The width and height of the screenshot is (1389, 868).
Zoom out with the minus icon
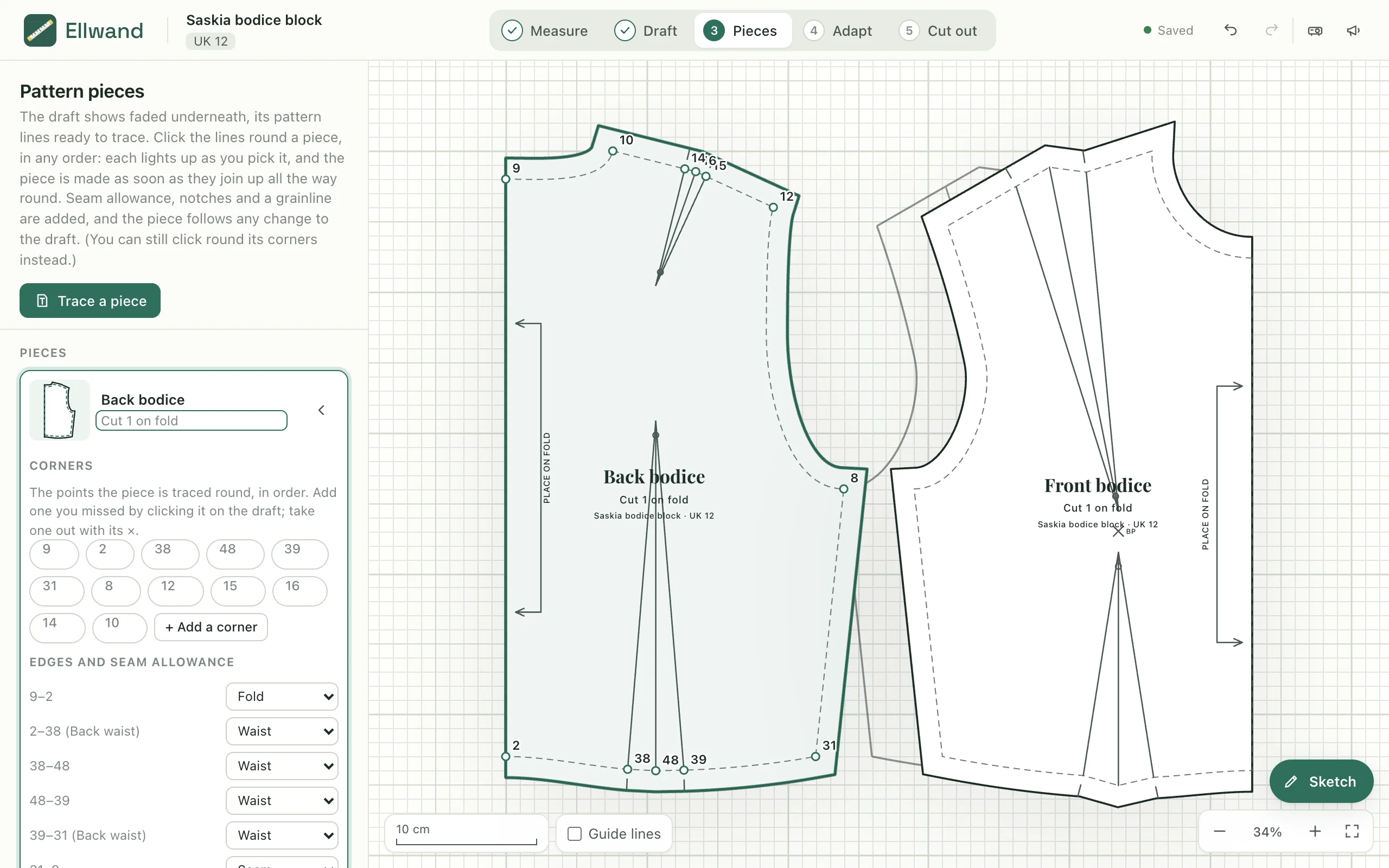pyautogui.click(x=1220, y=831)
